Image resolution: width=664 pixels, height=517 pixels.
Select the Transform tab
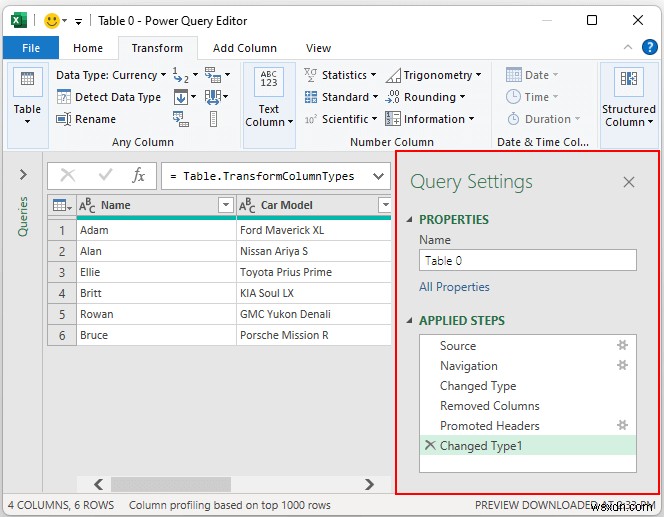(157, 48)
